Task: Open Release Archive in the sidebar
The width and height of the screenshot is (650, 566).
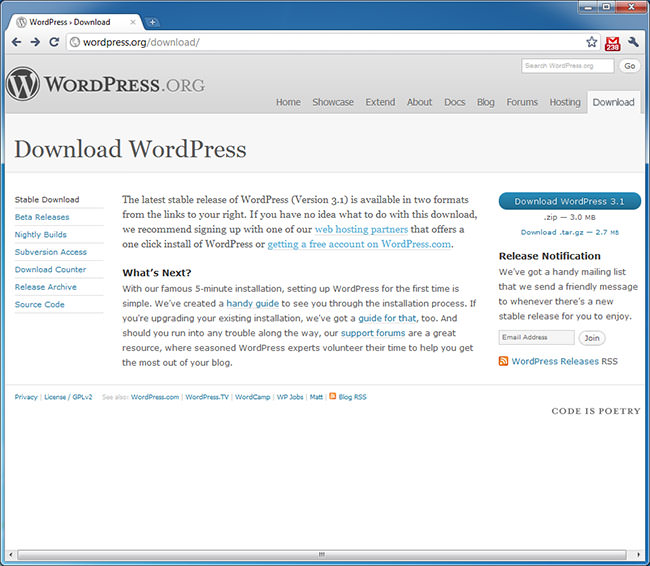Action: [46, 287]
